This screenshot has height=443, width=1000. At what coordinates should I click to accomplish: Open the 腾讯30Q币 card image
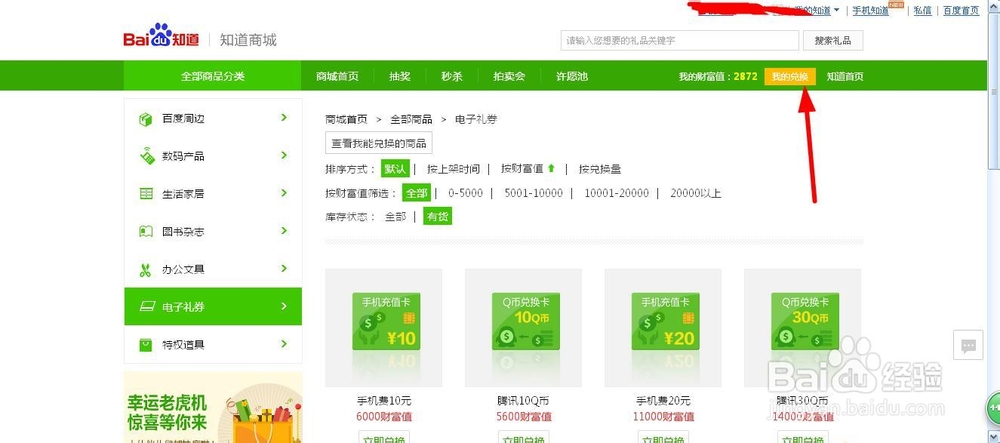[x=802, y=328]
